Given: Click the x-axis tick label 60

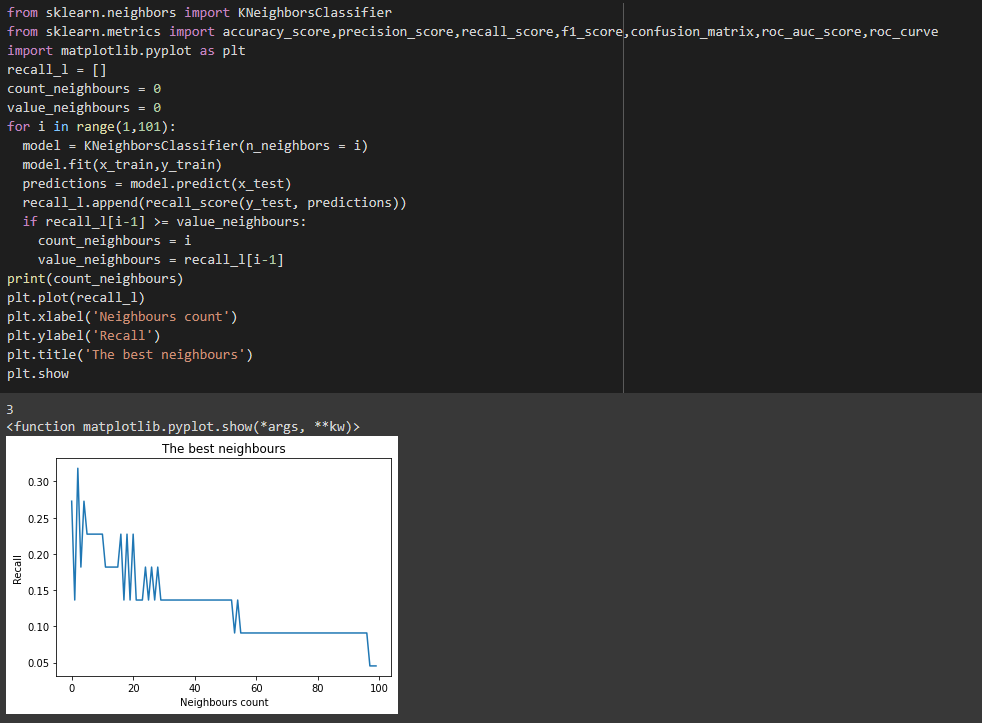Looking at the screenshot, I should [256, 688].
